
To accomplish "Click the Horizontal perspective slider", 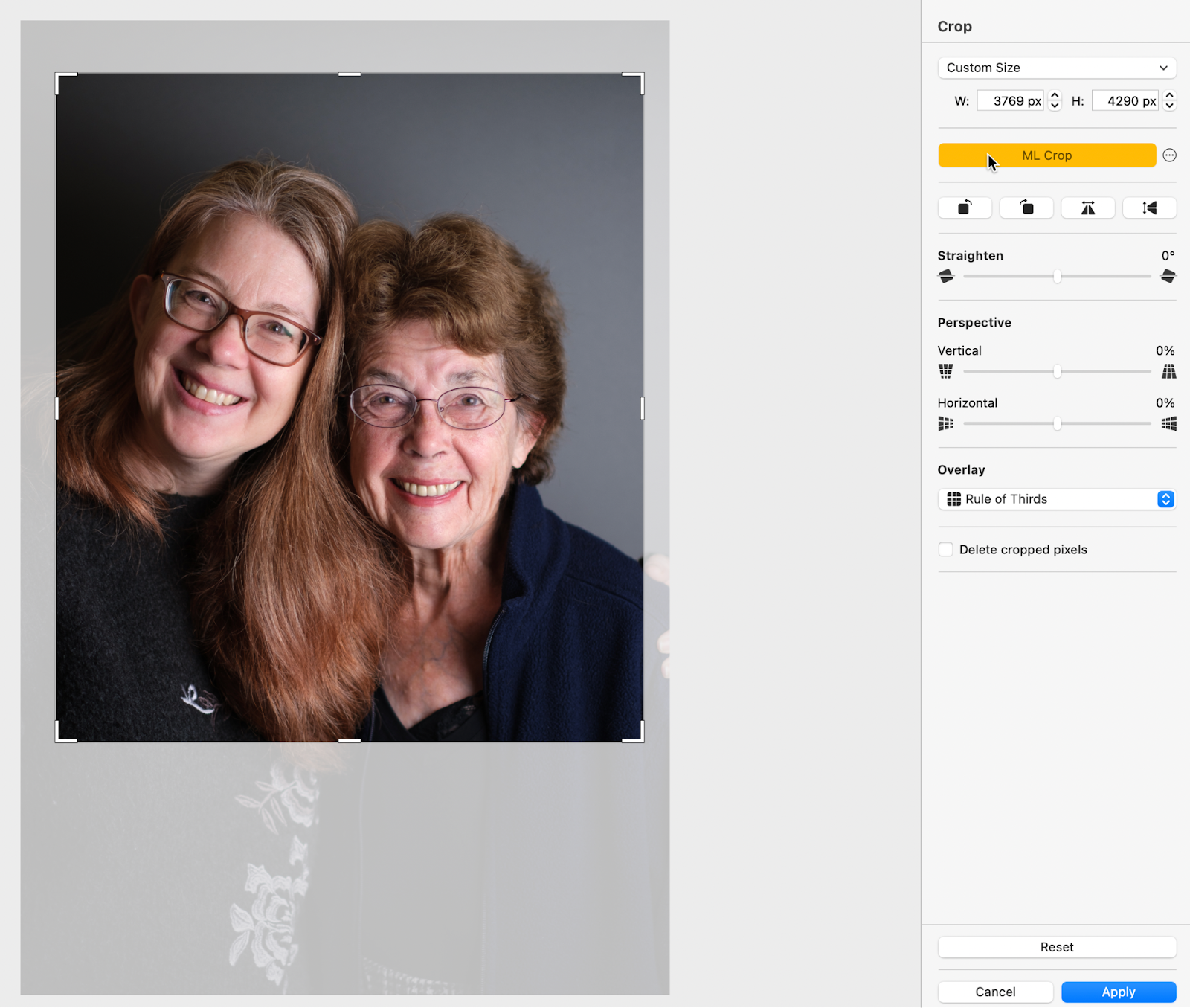I will coord(1057,424).
